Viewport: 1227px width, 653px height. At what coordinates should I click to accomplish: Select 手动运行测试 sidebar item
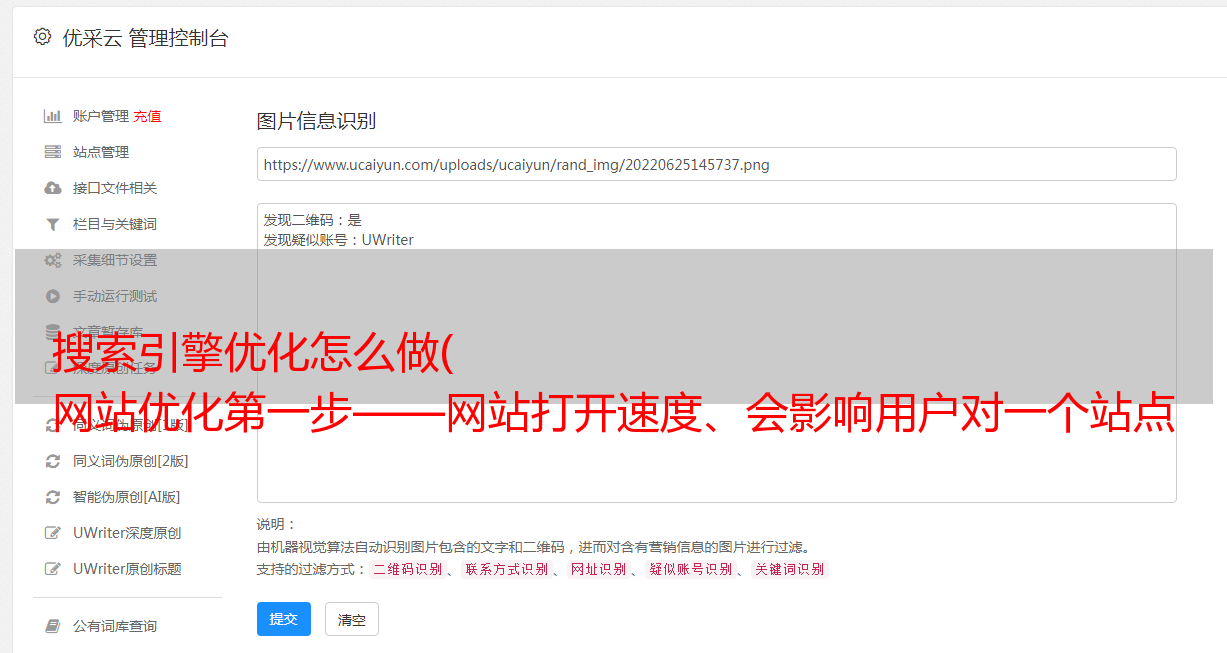pyautogui.click(x=115, y=296)
